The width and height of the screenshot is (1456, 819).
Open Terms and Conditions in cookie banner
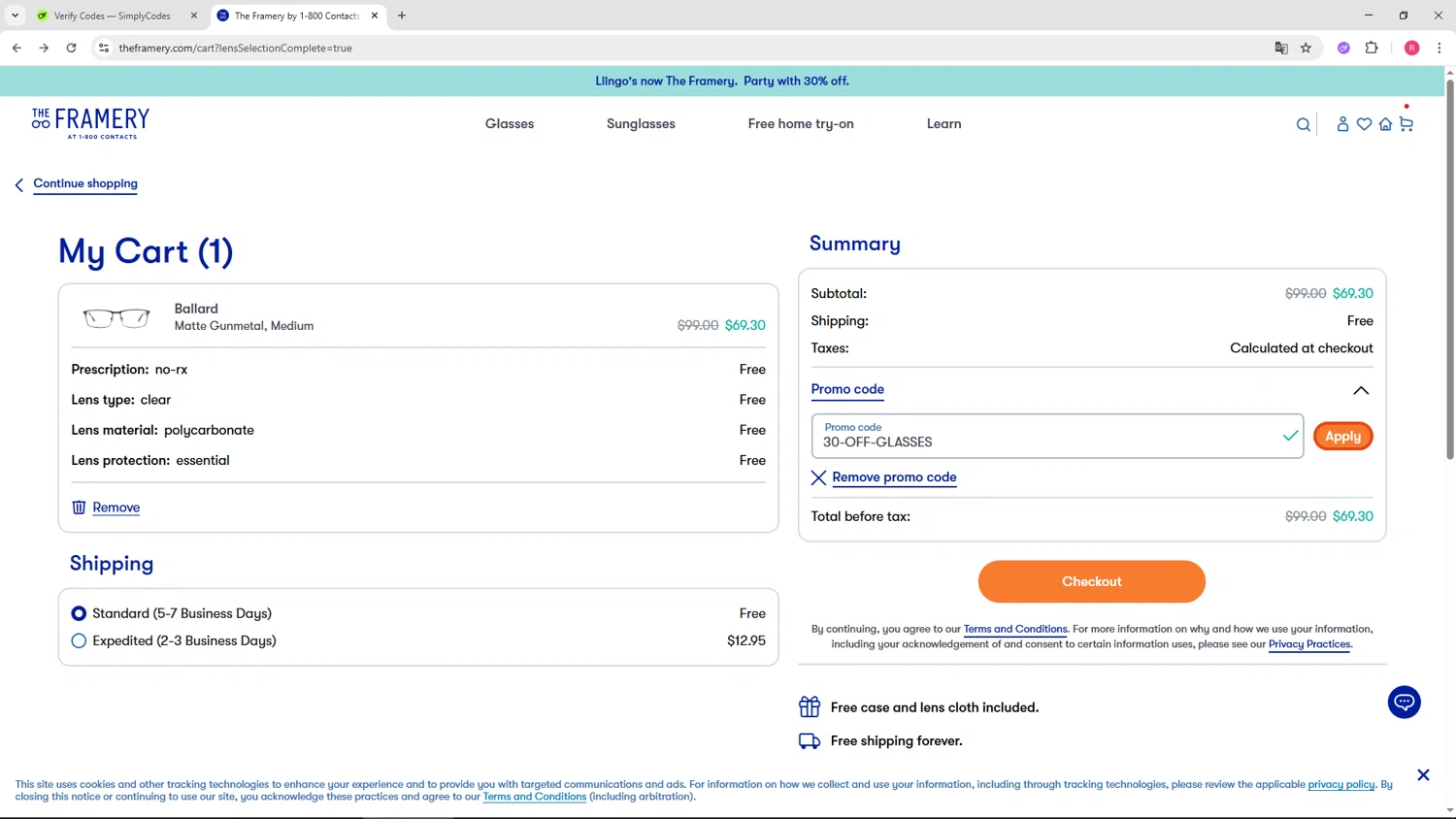click(535, 797)
